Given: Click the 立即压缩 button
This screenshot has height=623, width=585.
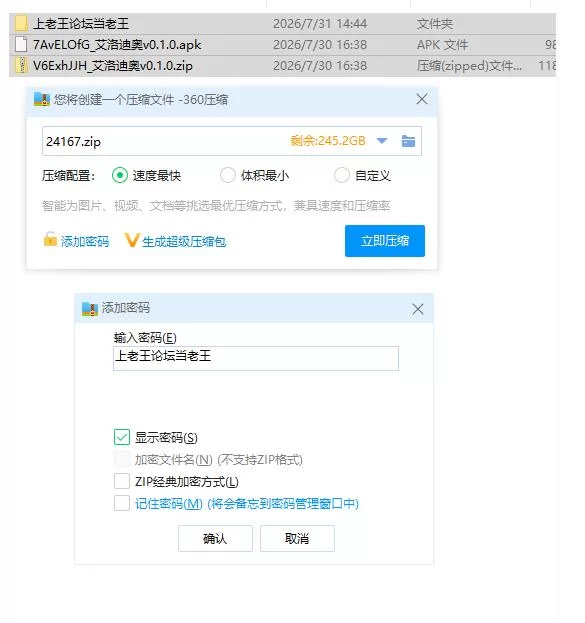Looking at the screenshot, I should [x=385, y=241].
